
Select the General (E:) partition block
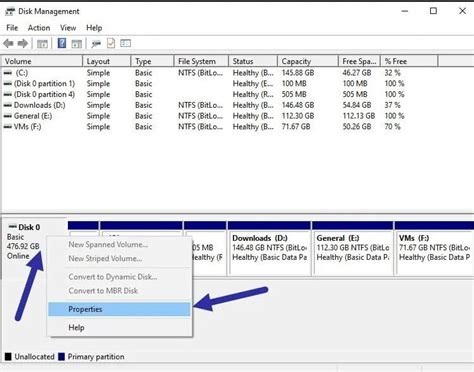click(353, 248)
